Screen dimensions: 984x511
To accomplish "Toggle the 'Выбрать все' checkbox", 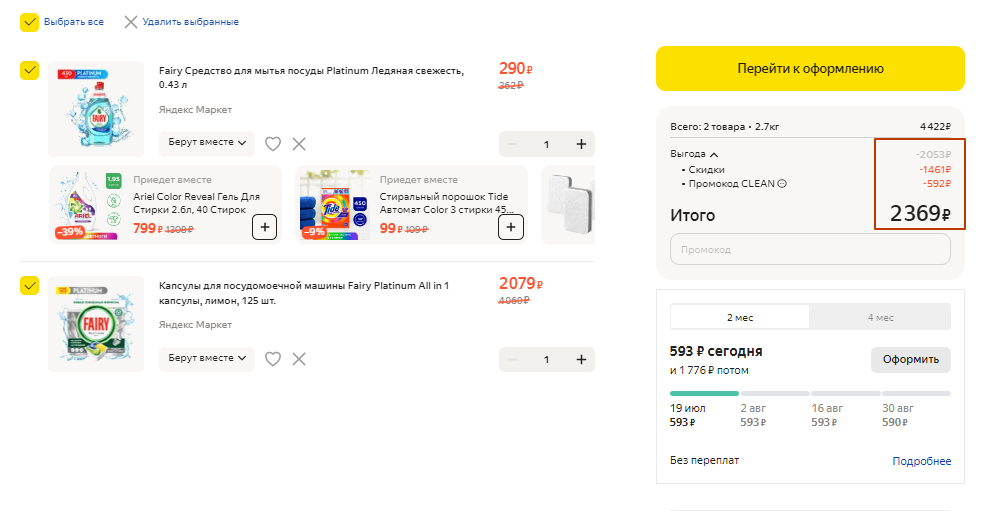I will (x=30, y=22).
